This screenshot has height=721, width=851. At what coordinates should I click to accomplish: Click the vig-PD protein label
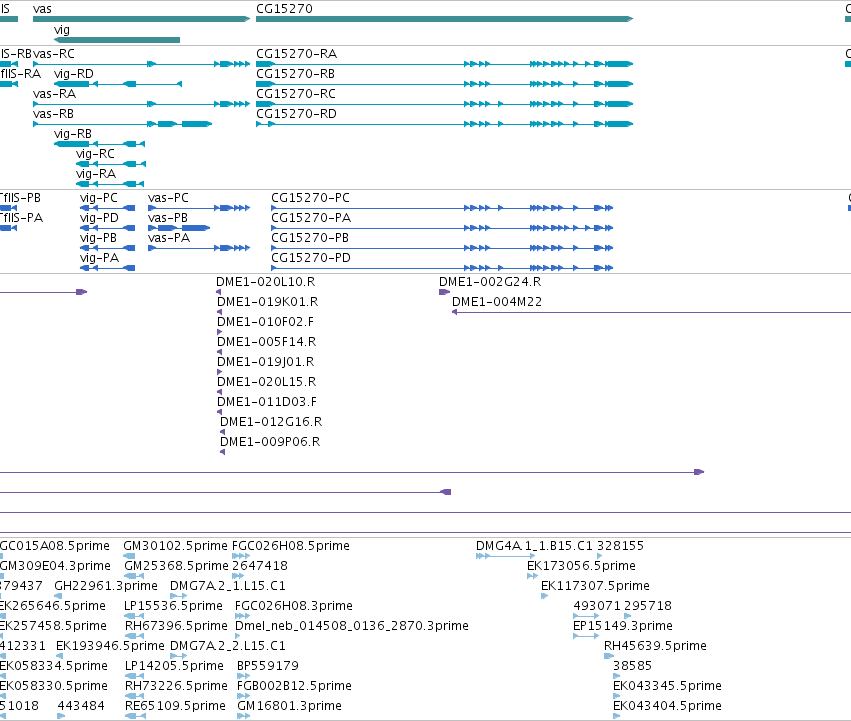(x=99, y=218)
